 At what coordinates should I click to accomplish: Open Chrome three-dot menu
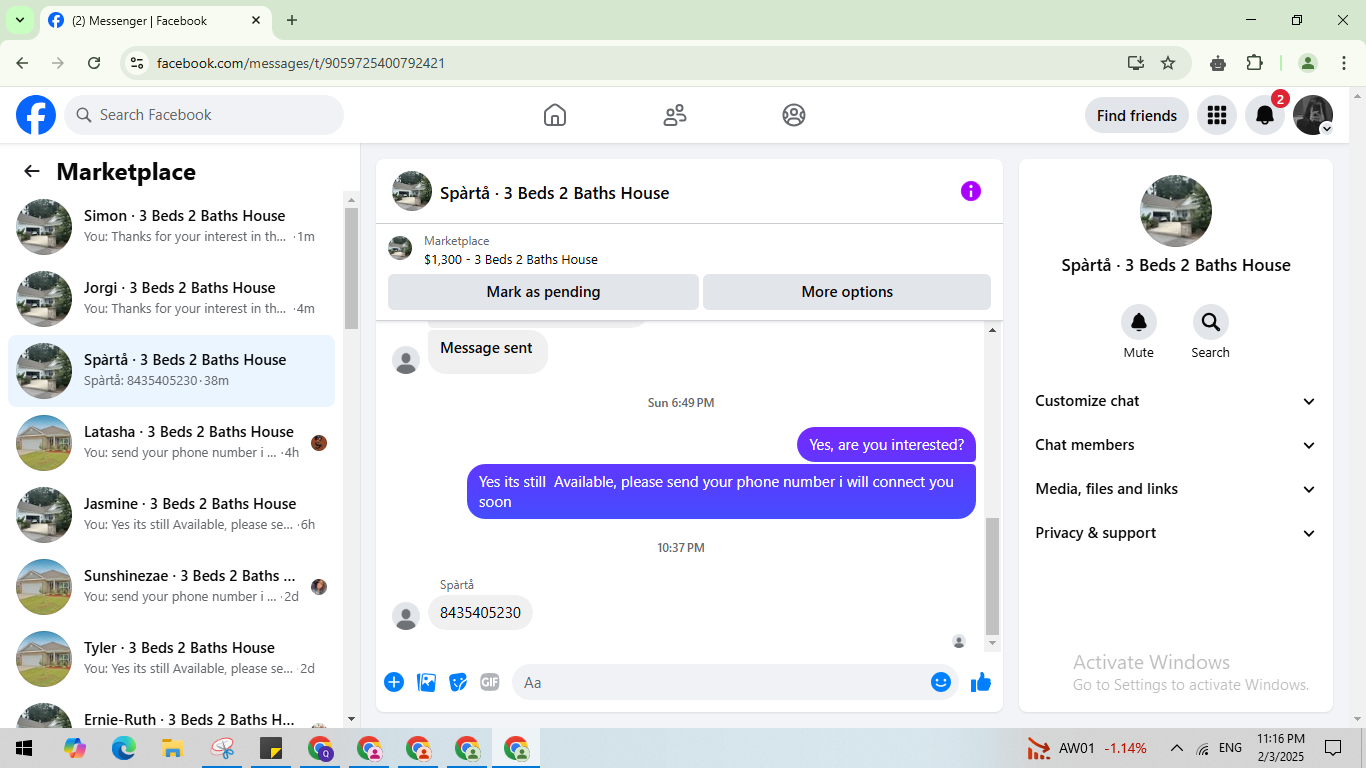click(x=1344, y=63)
